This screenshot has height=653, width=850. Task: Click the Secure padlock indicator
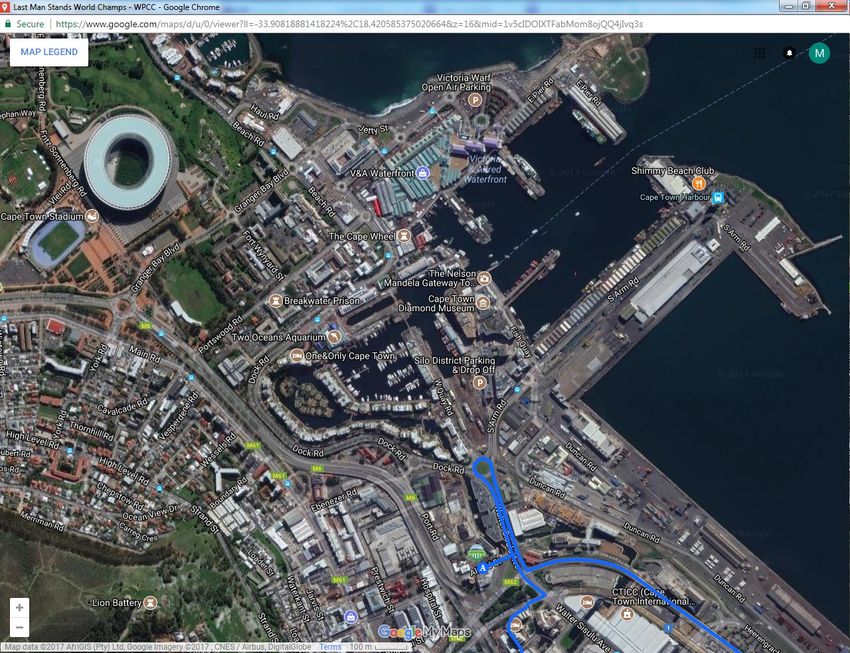tap(8, 24)
